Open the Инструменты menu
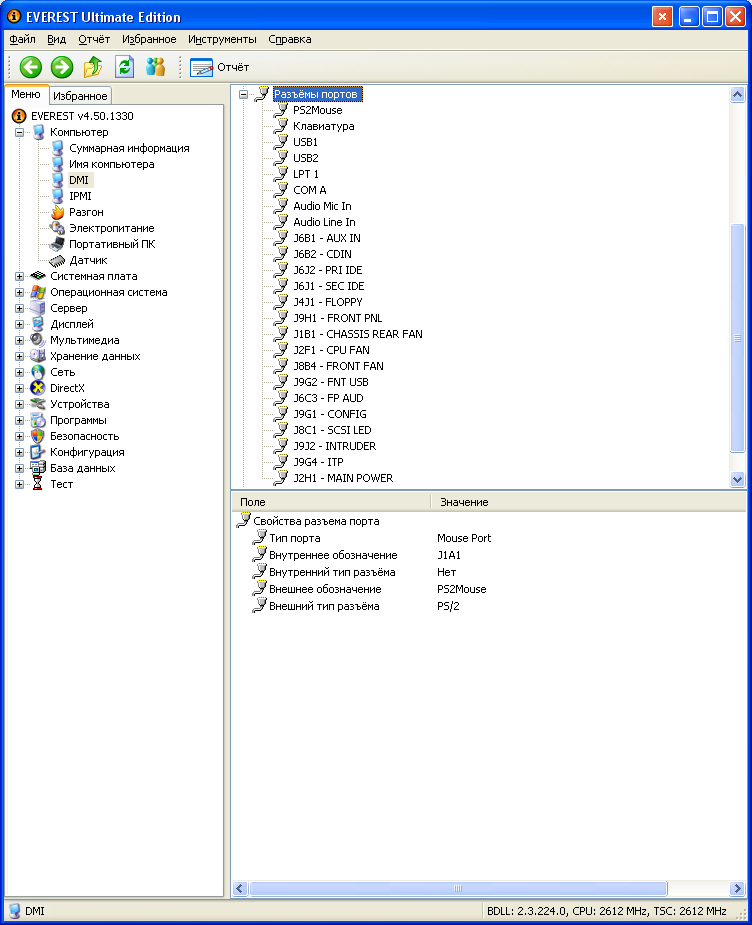Image resolution: width=752 pixels, height=925 pixels. coord(222,40)
